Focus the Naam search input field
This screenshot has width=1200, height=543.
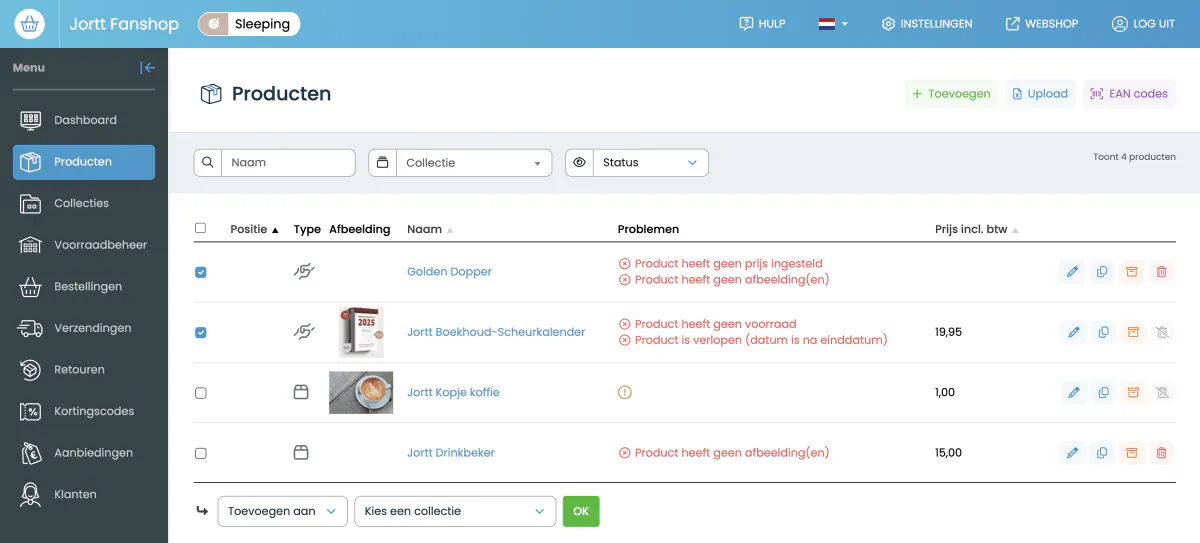click(x=288, y=162)
